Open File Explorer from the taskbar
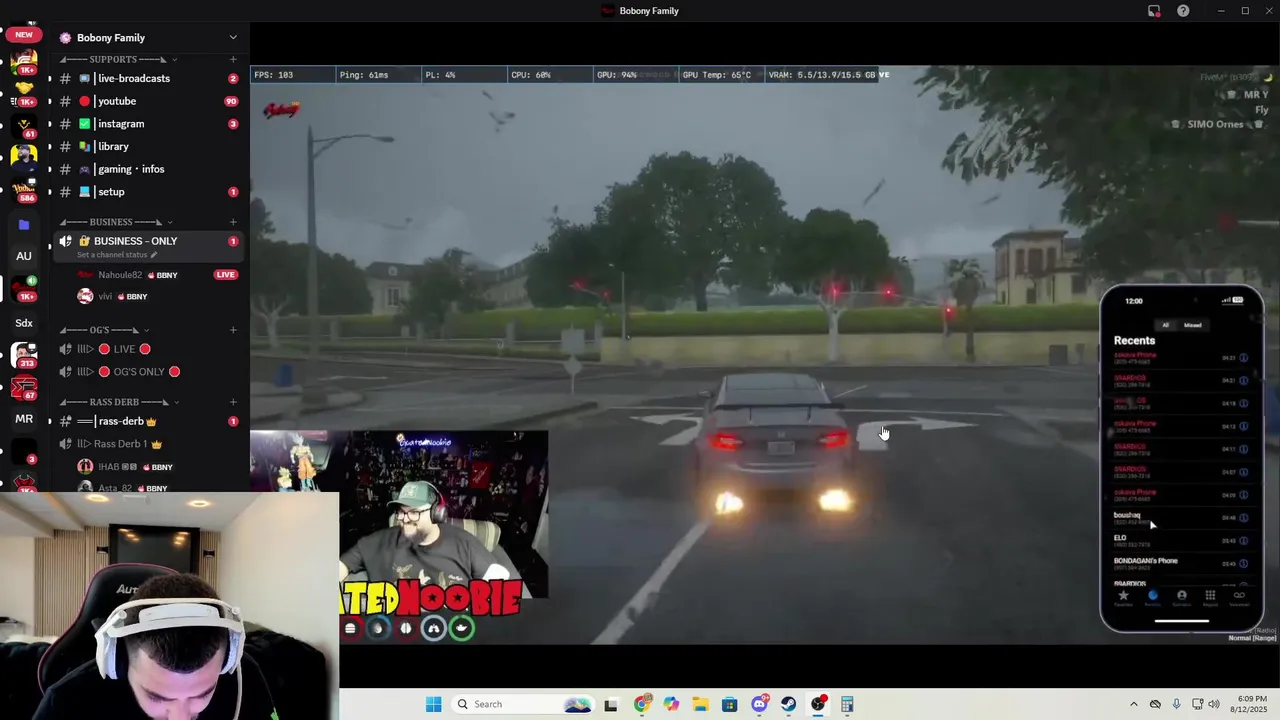The image size is (1280, 720). [x=700, y=704]
